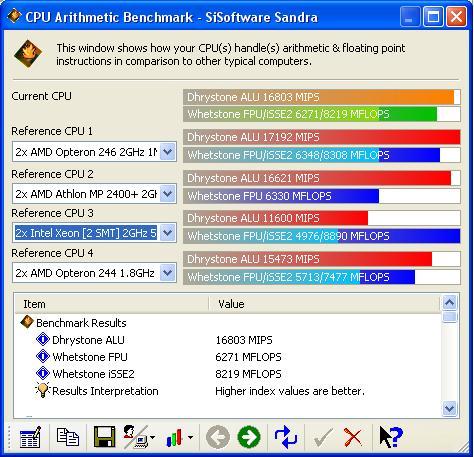The width and height of the screenshot is (474, 457).
Task: Click the info icon beside Whetstone iSSE2
Action: [x=43, y=373]
